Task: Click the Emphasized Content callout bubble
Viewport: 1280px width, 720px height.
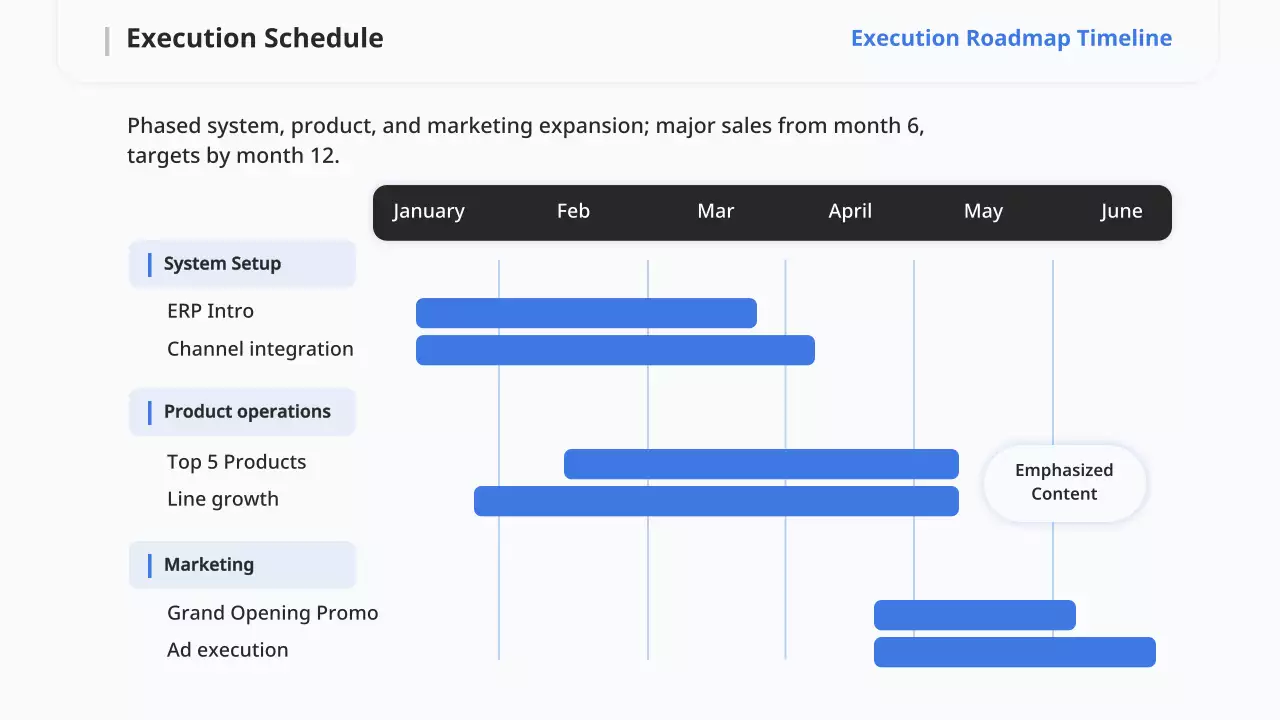Action: coord(1064,482)
